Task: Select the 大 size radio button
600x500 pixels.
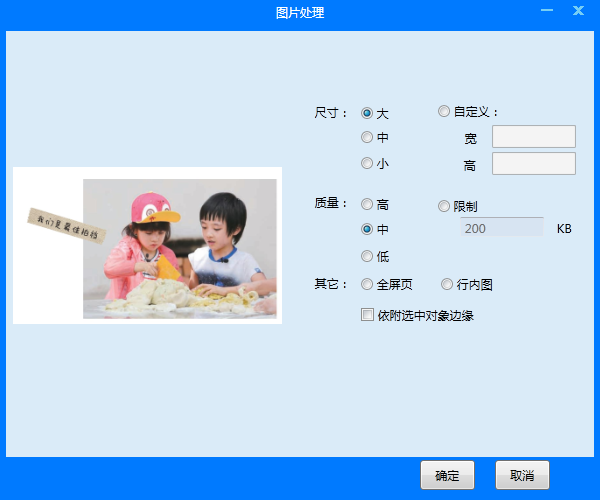Action: pyautogui.click(x=367, y=113)
